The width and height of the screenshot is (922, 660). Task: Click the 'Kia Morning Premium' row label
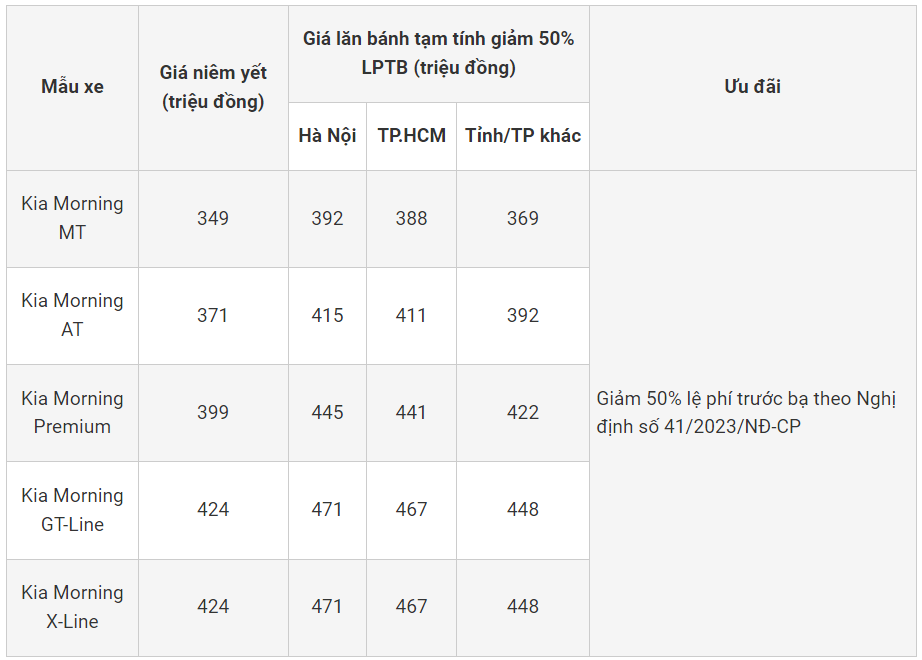click(x=72, y=412)
